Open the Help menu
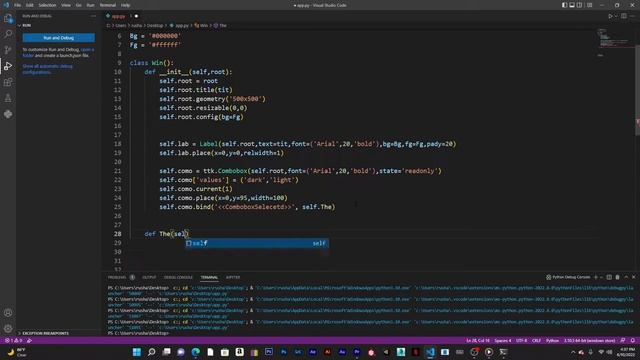 pyautogui.click(x=125, y=5)
